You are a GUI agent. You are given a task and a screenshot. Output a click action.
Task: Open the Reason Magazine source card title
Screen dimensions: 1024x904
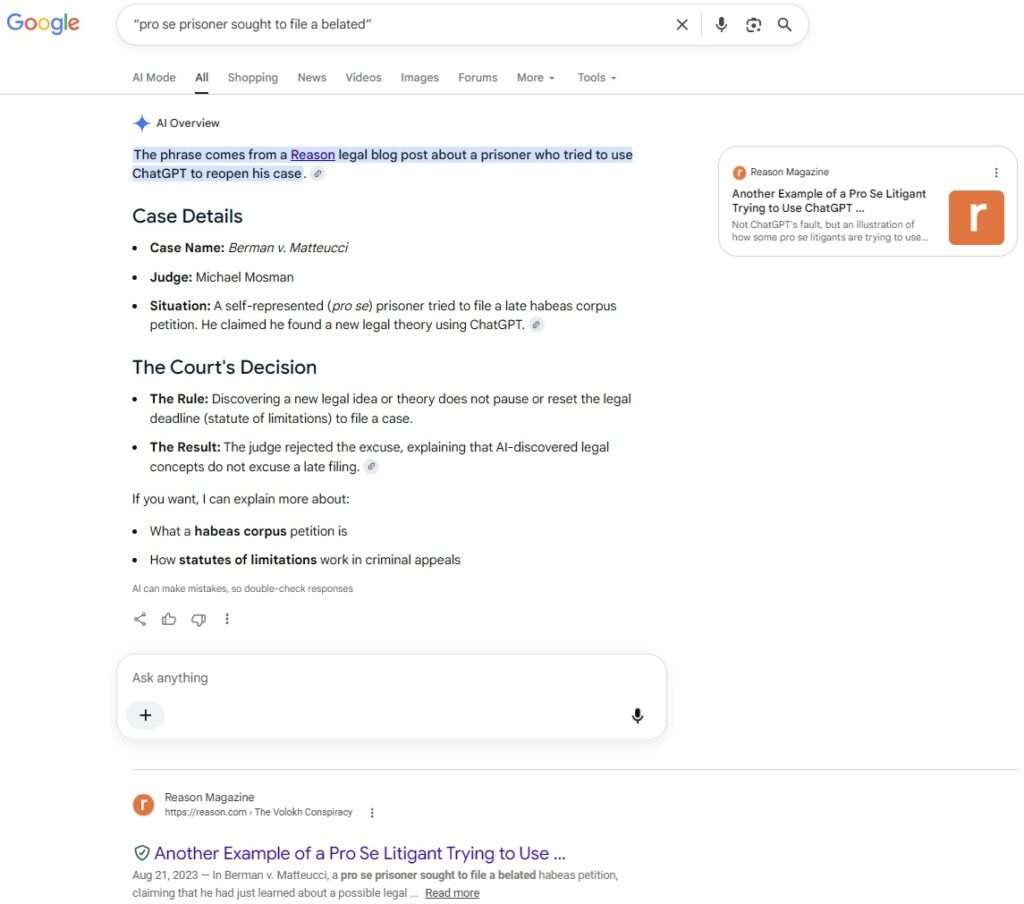pos(829,201)
